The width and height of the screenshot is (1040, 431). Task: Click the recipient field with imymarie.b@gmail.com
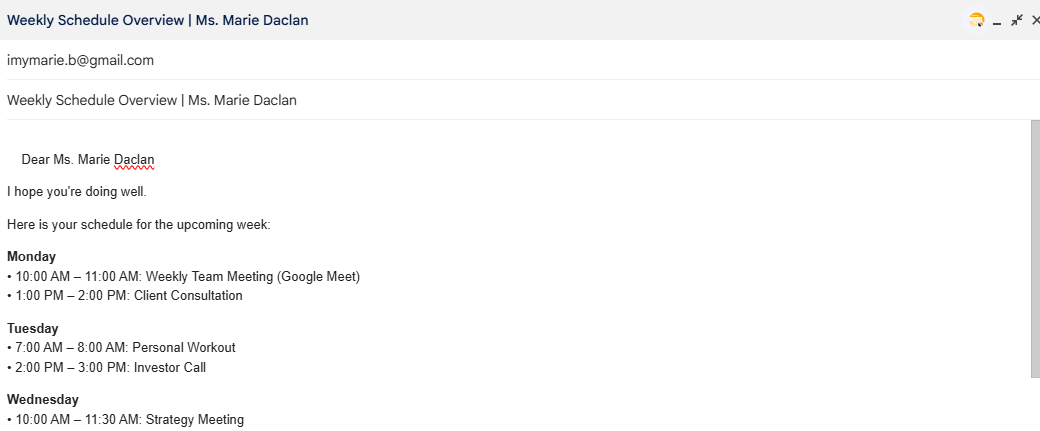coord(80,60)
